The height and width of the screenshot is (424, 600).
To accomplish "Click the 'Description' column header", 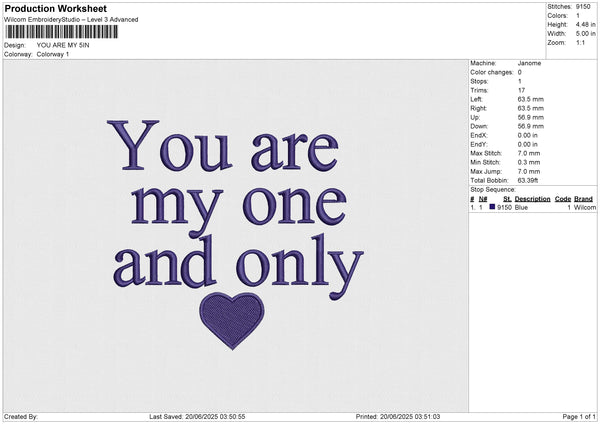I will (532, 198).
